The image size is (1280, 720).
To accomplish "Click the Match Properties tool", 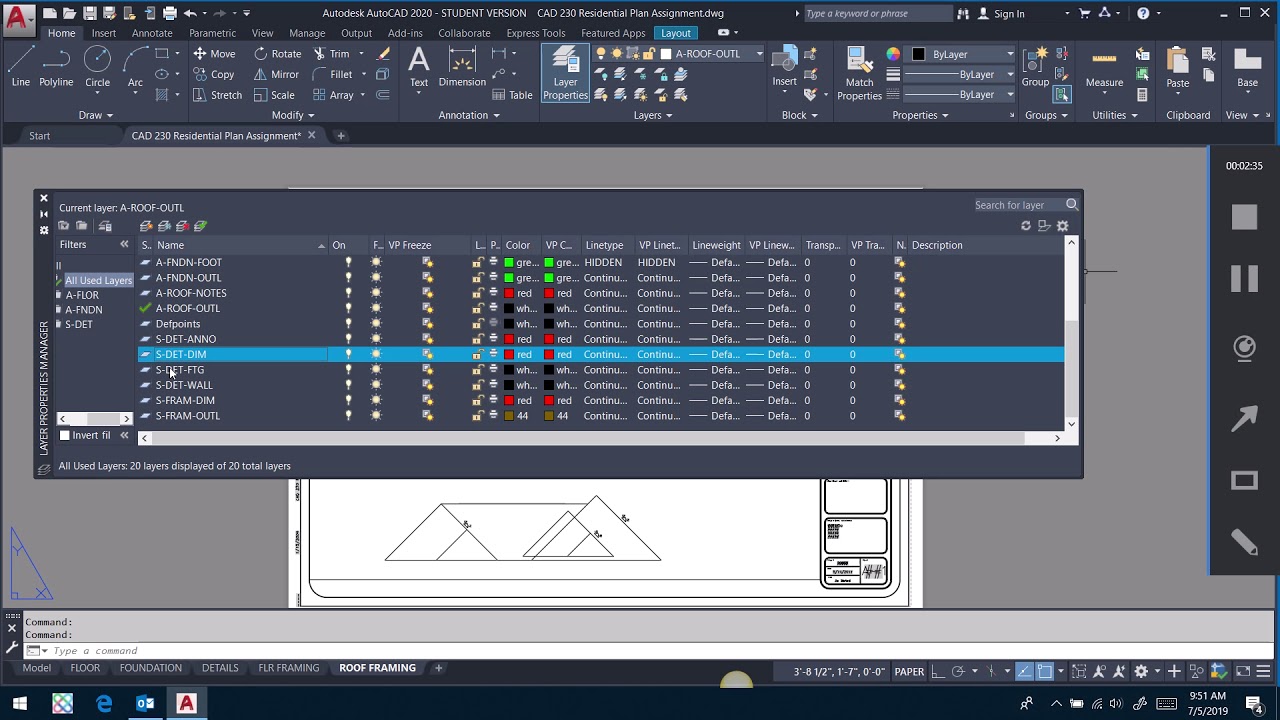I will point(859,74).
